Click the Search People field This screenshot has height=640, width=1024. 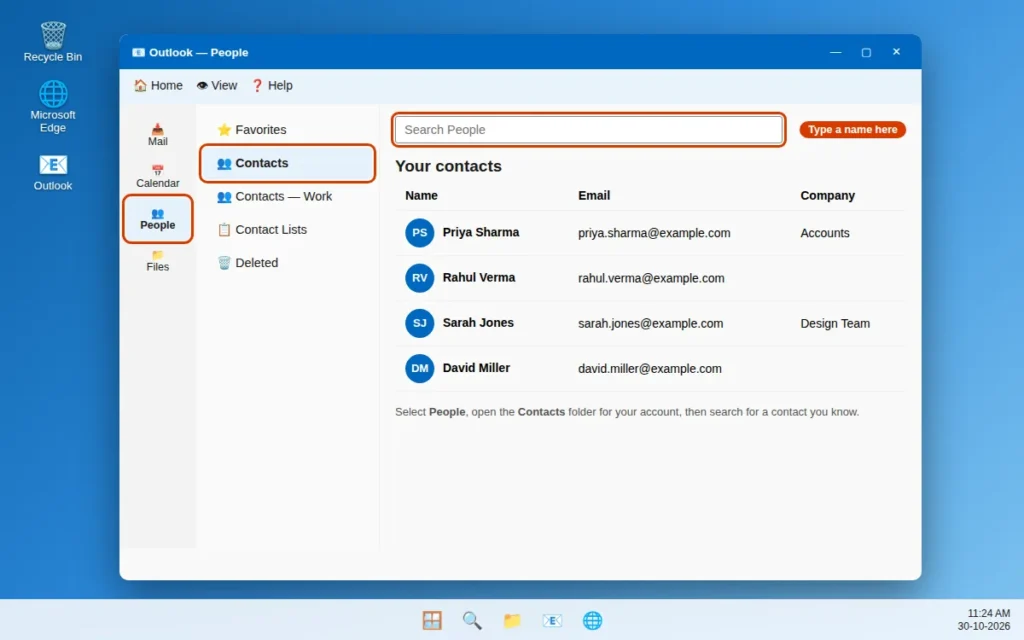click(x=588, y=129)
